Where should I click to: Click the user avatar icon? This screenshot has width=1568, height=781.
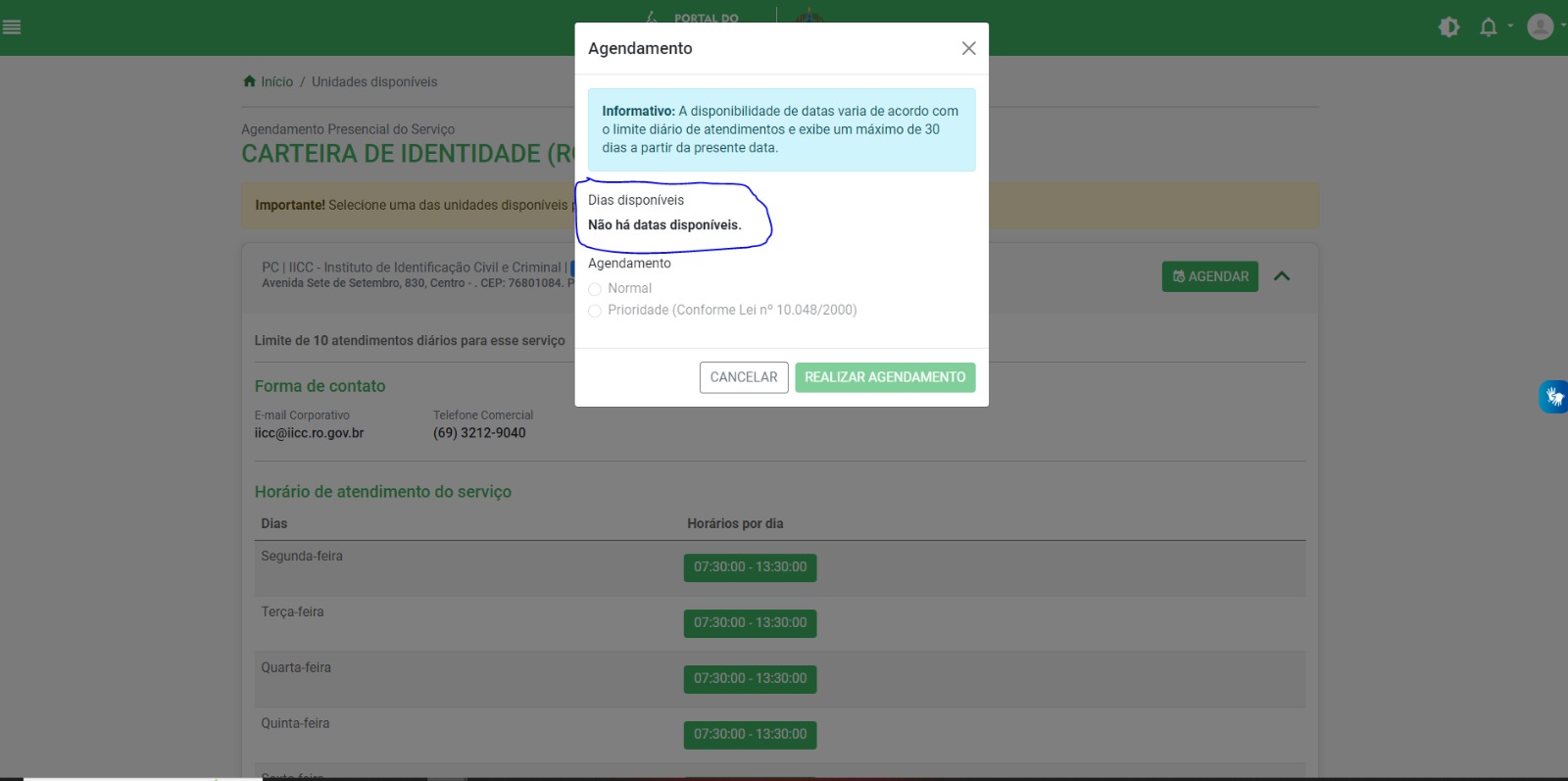click(1540, 26)
